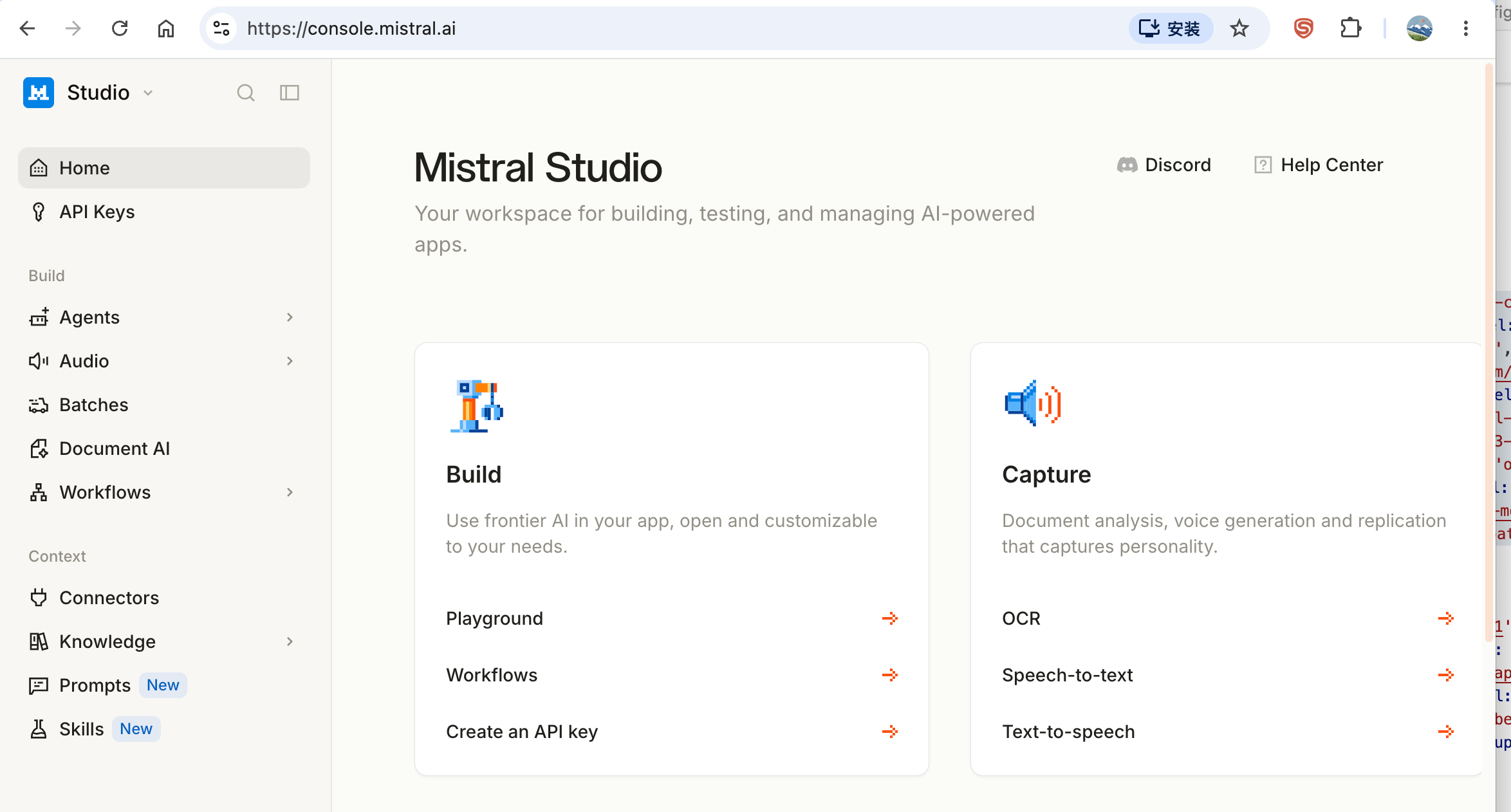Open Prompts in the sidebar
The height and width of the screenshot is (812, 1511).
[x=164, y=685]
